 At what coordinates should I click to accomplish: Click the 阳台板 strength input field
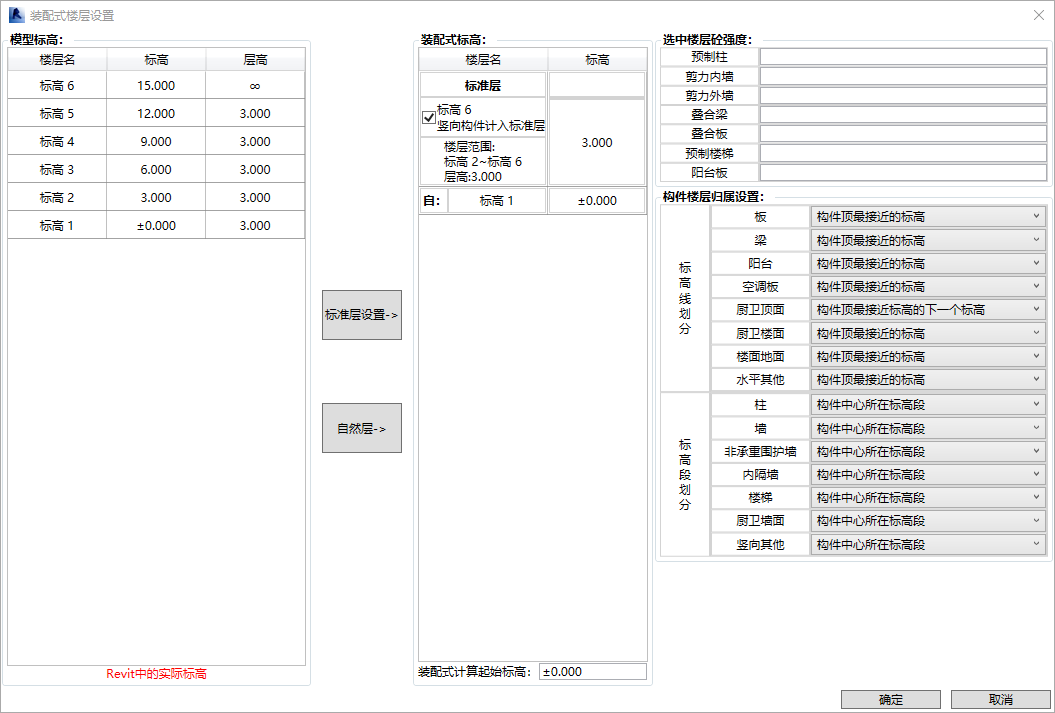click(x=904, y=173)
